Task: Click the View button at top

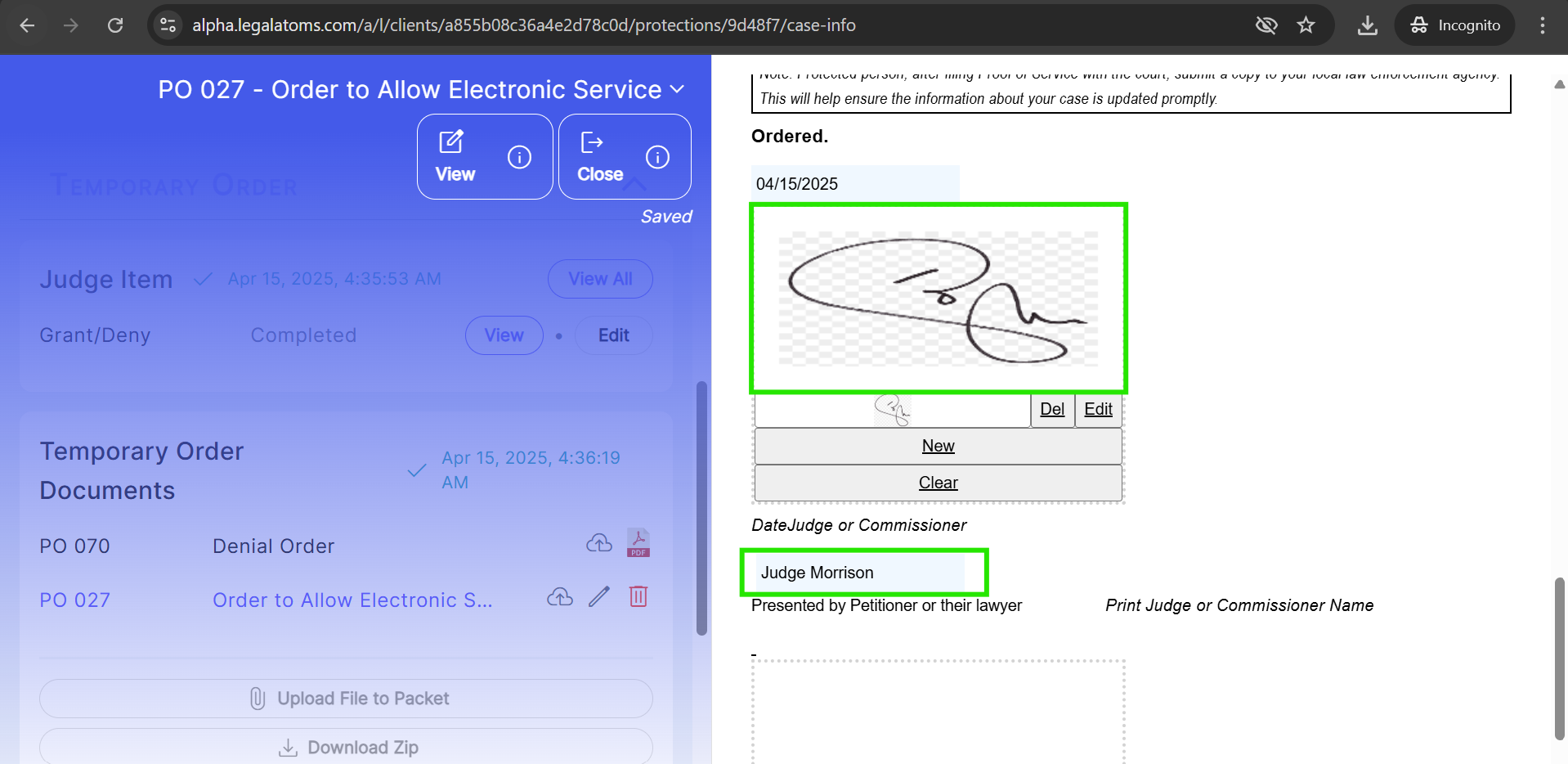Action: click(455, 156)
